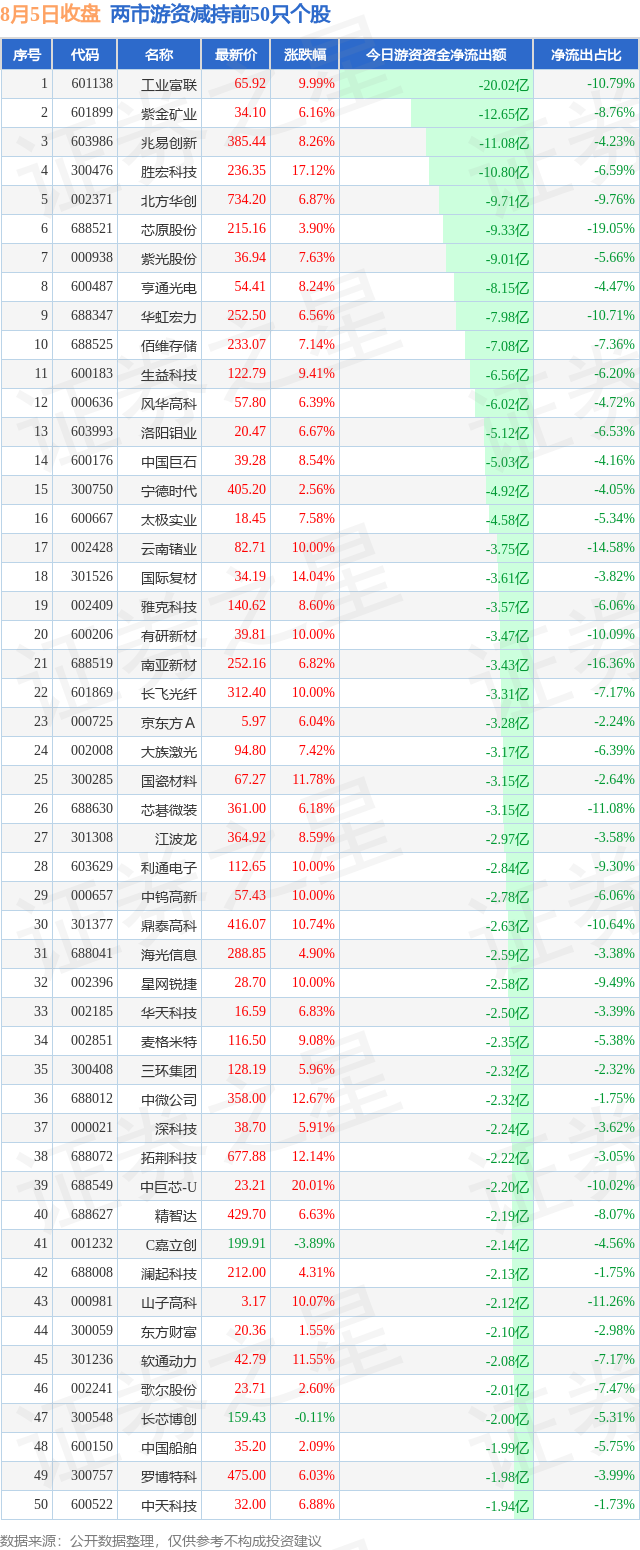
Task: Select the 序号 column header
Action: pyautogui.click(x=27, y=55)
